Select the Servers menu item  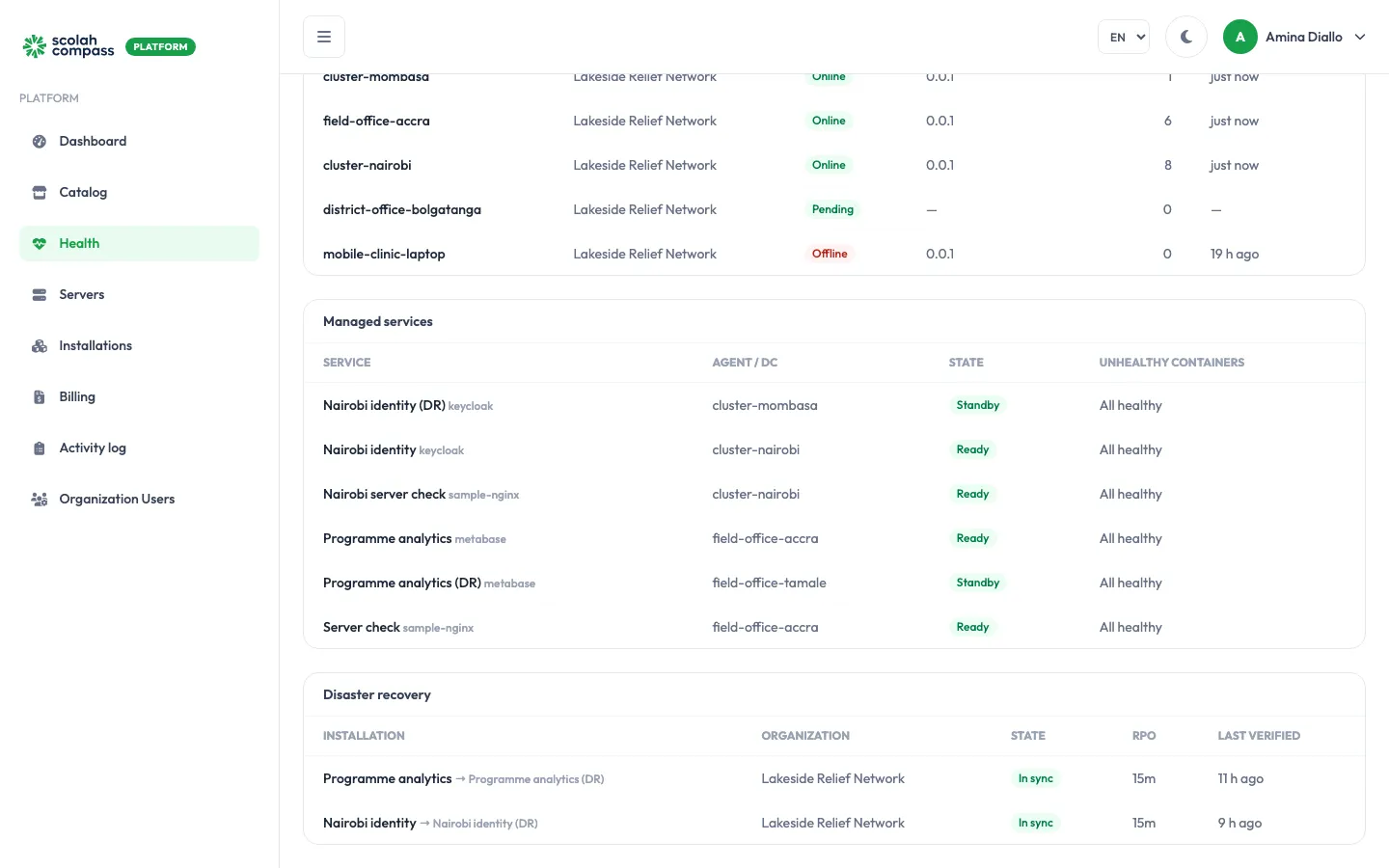pos(139,295)
